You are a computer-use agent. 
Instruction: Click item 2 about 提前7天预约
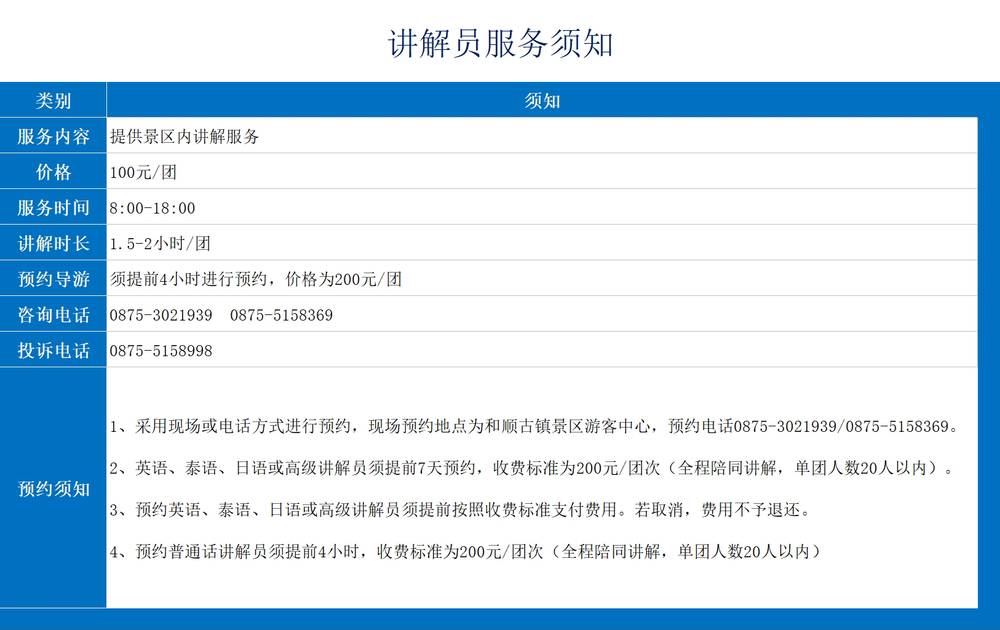pyautogui.click(x=533, y=469)
